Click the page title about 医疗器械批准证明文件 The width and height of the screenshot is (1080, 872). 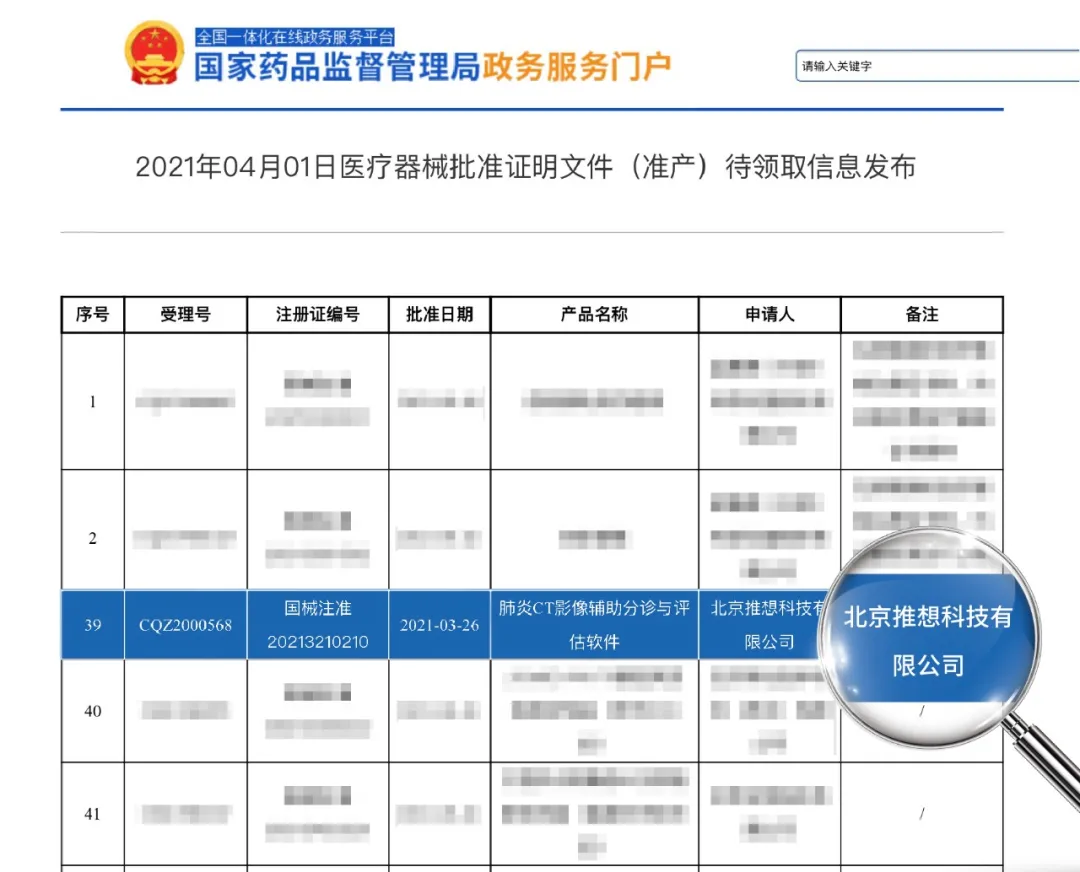click(528, 168)
